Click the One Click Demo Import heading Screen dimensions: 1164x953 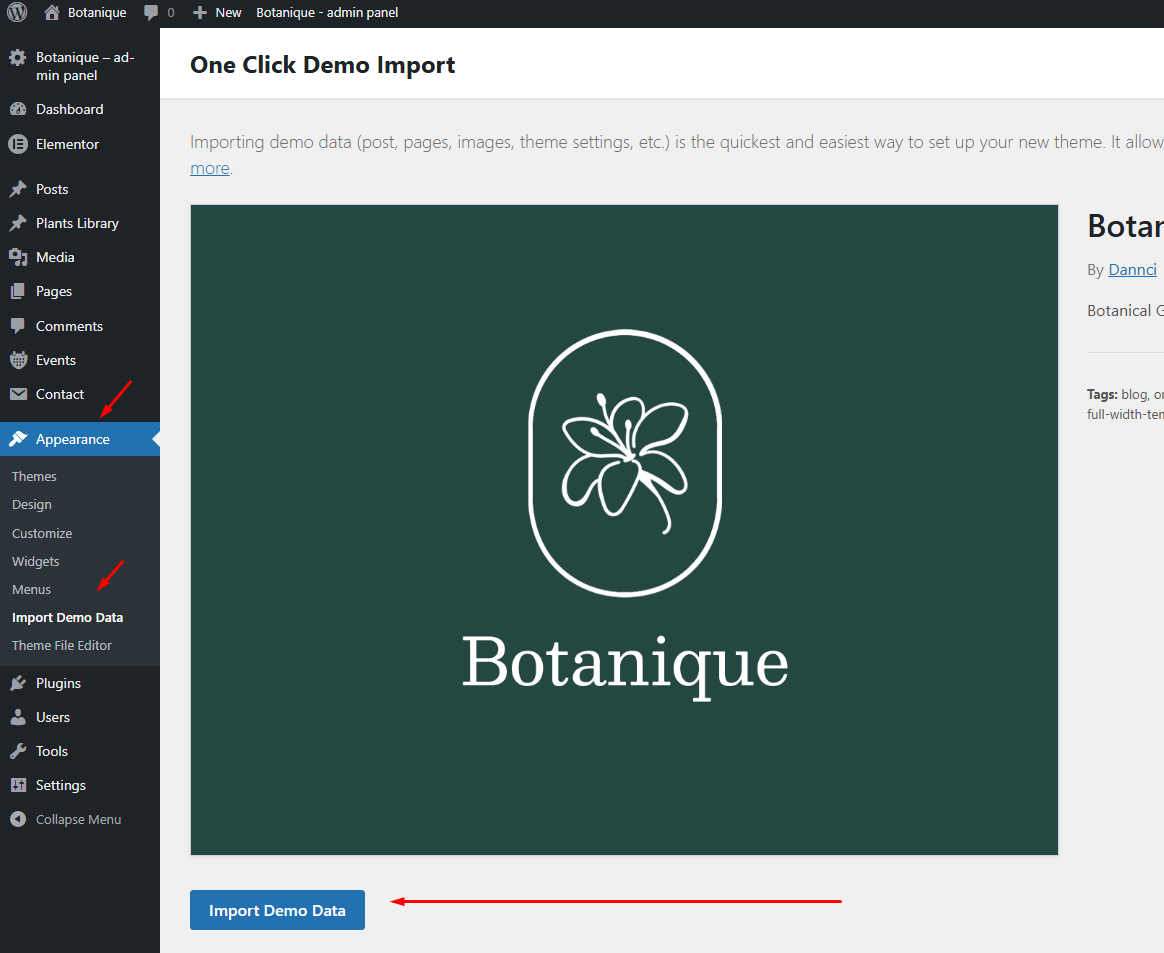pos(322,65)
